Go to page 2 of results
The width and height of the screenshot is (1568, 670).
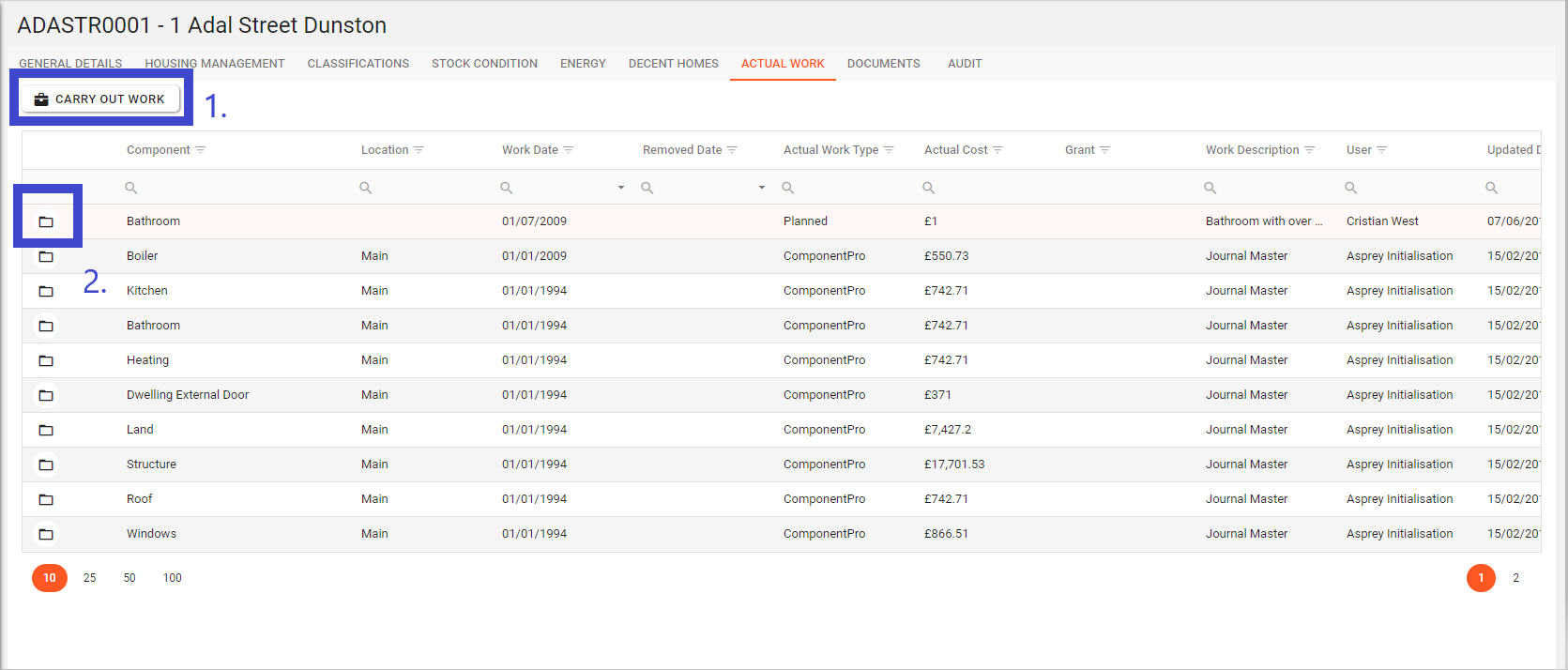pos(1515,578)
